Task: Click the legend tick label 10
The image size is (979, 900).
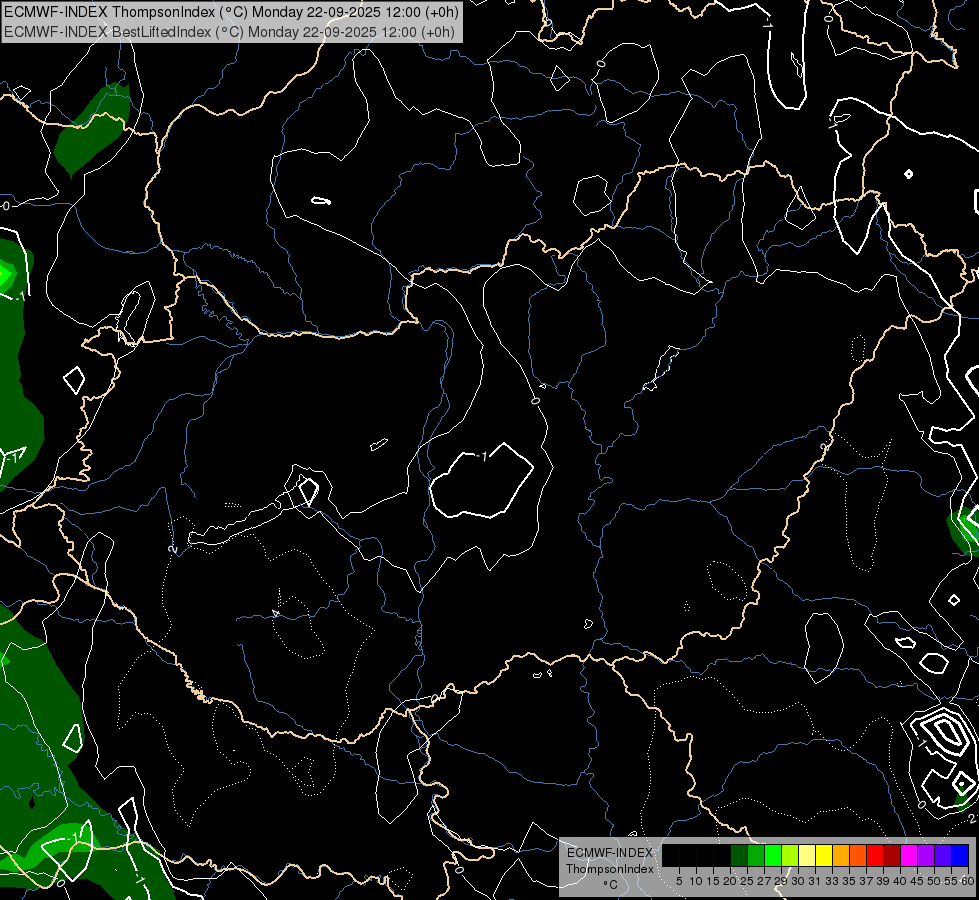Action: point(696,881)
